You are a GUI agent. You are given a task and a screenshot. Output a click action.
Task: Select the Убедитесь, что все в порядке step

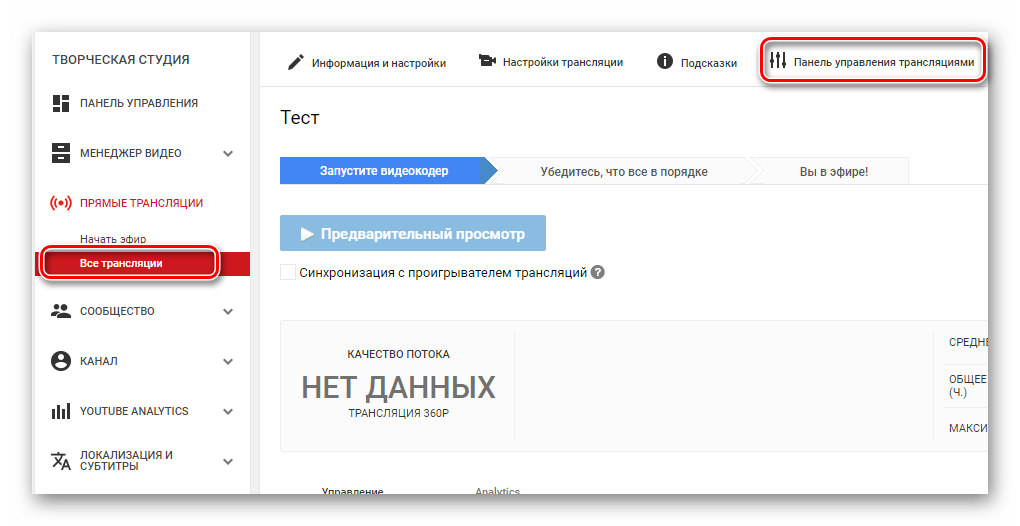pyautogui.click(x=624, y=171)
